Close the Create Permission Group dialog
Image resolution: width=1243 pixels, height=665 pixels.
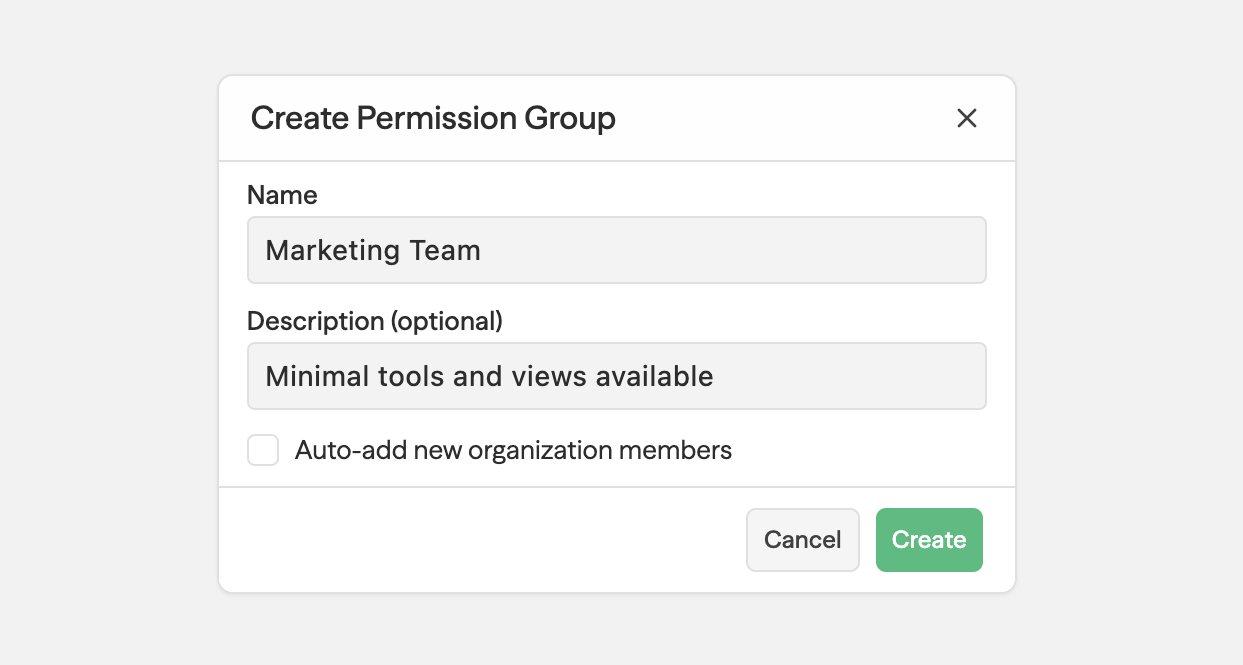[966, 118]
